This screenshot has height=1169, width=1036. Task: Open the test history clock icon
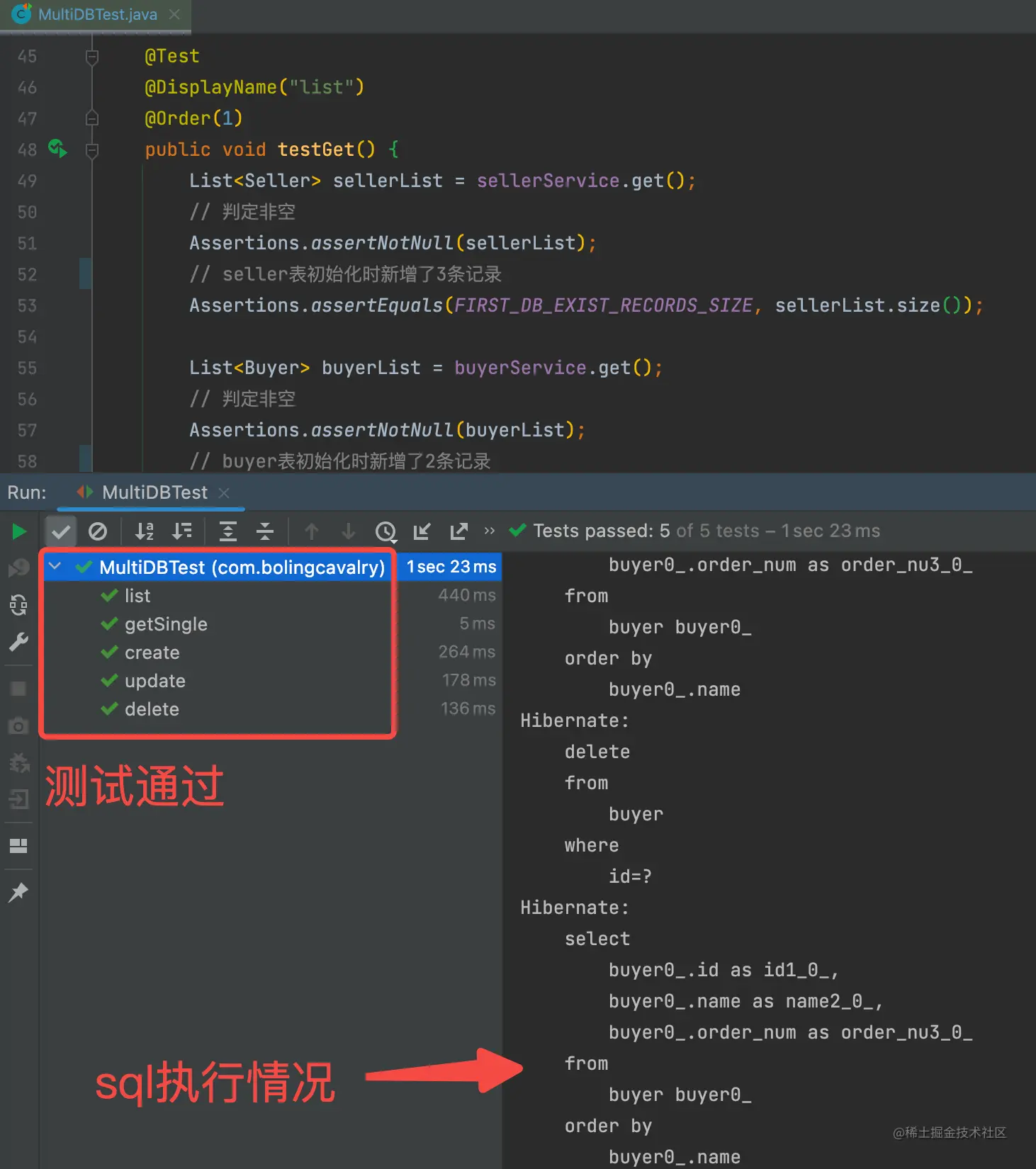(x=385, y=531)
